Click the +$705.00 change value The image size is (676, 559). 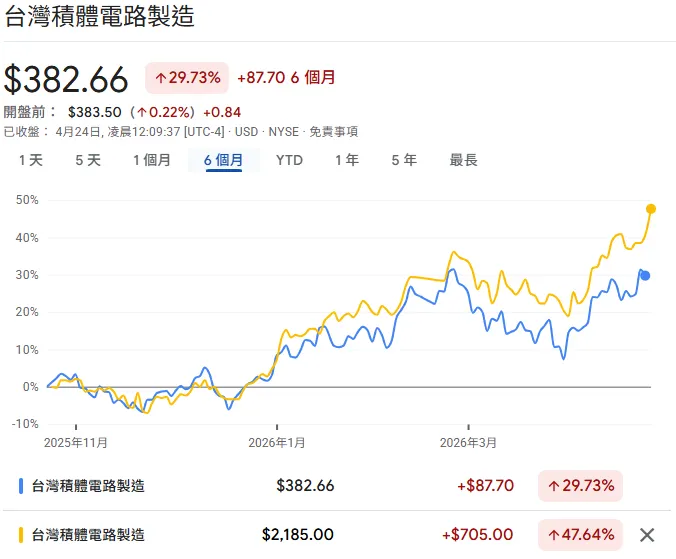coord(478,535)
